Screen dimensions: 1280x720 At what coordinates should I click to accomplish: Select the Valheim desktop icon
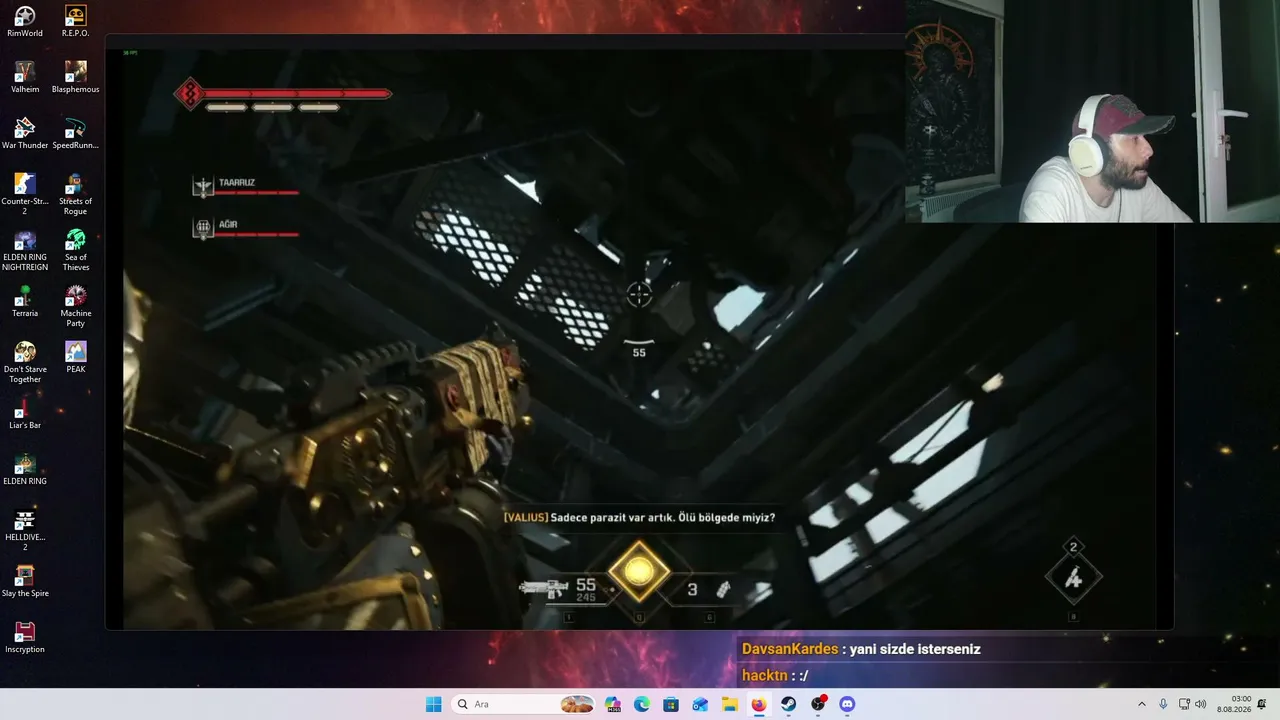pos(25,77)
